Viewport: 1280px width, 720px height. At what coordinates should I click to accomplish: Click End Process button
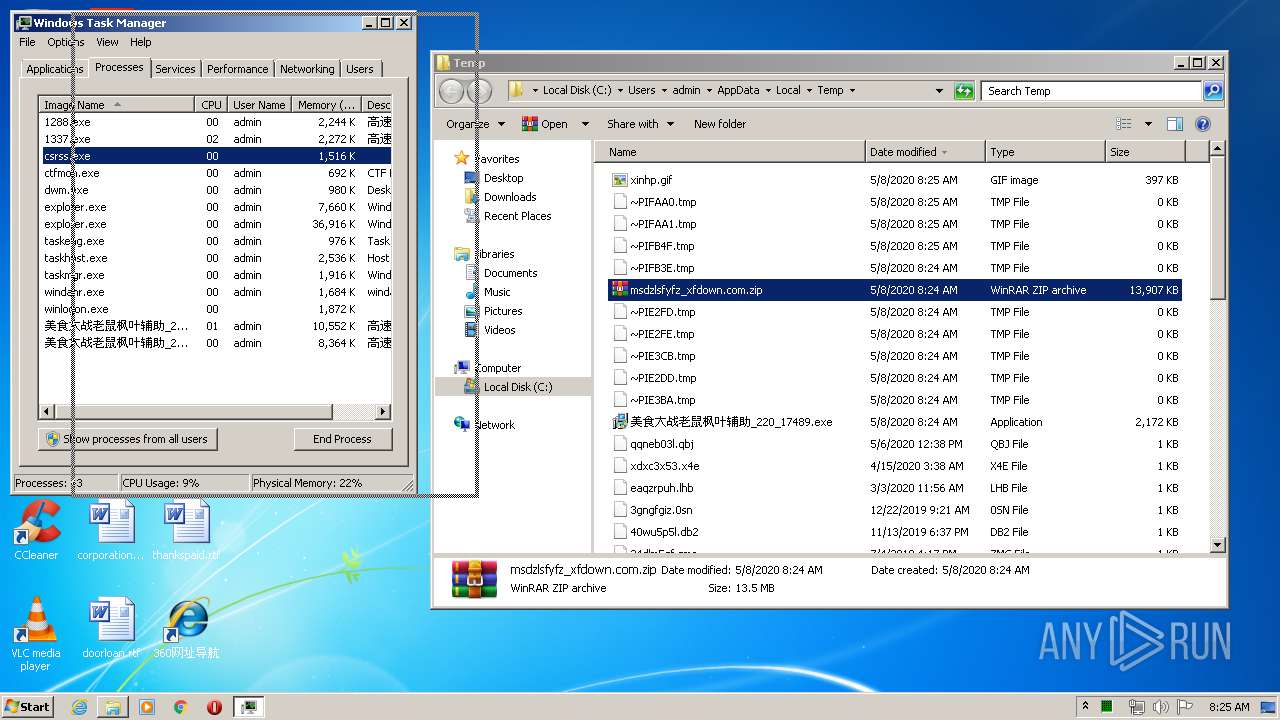pos(343,439)
